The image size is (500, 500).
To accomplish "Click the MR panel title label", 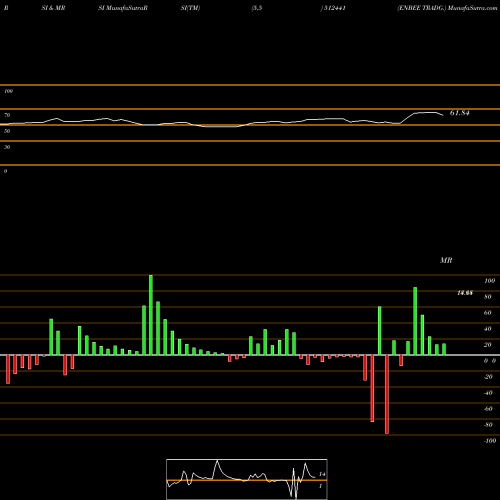I will coord(446,260).
